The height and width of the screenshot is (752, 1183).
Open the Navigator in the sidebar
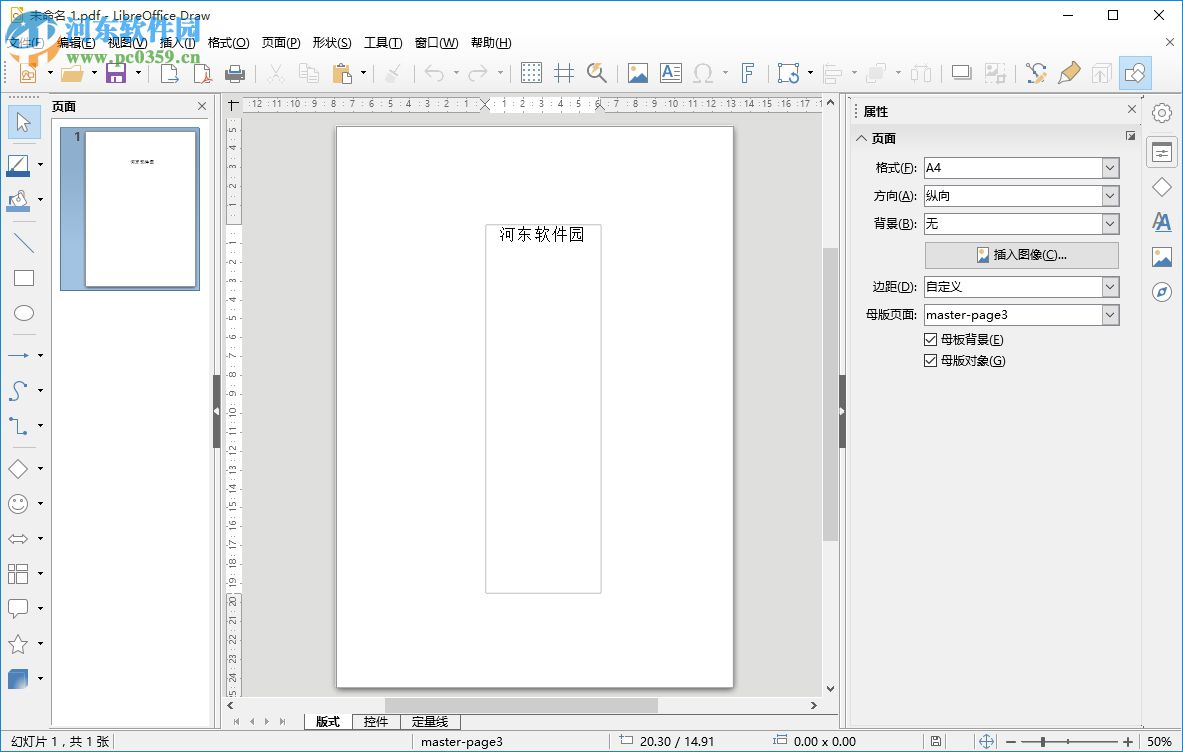tap(1161, 292)
